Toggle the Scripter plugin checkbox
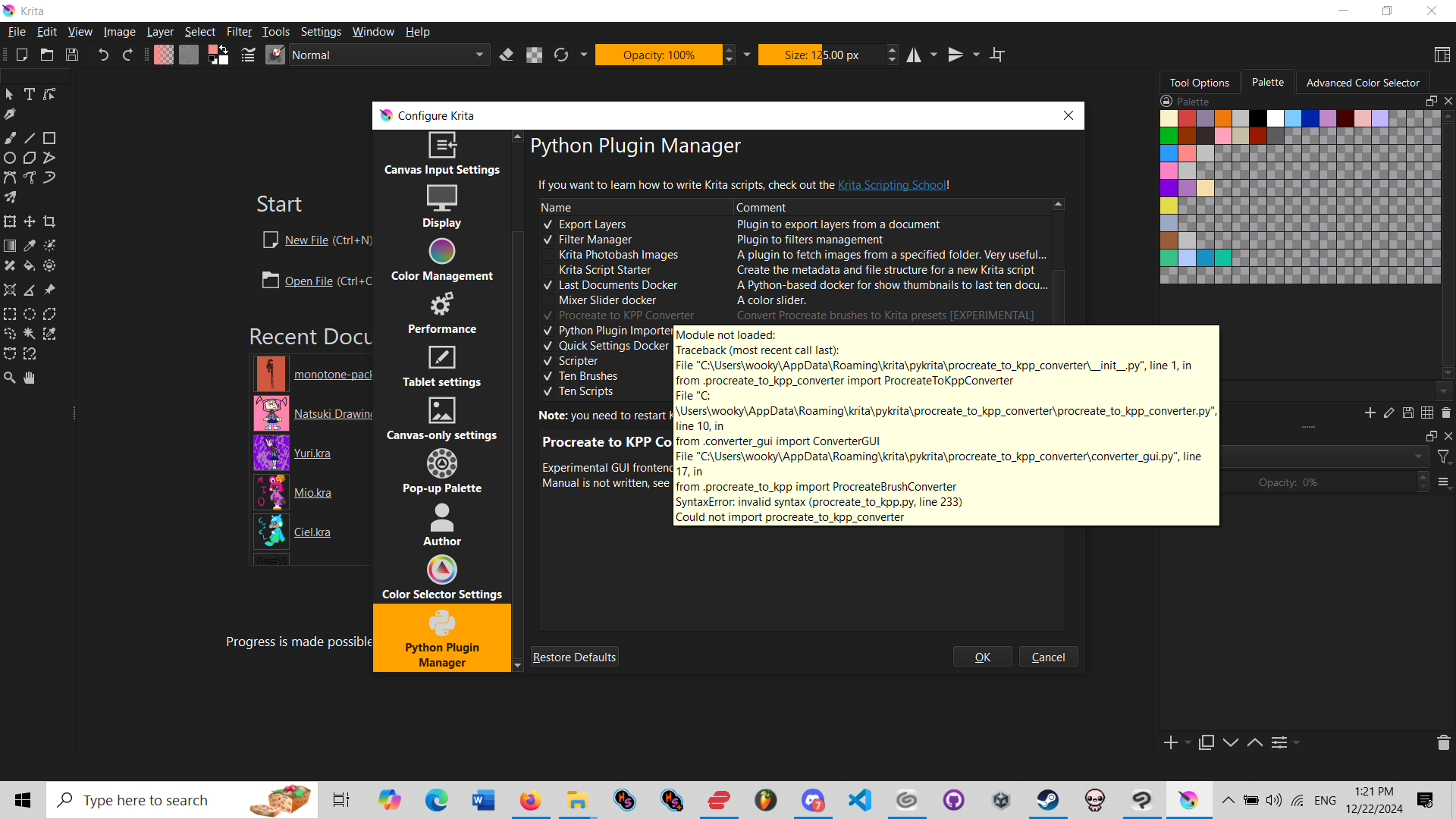 (x=548, y=361)
